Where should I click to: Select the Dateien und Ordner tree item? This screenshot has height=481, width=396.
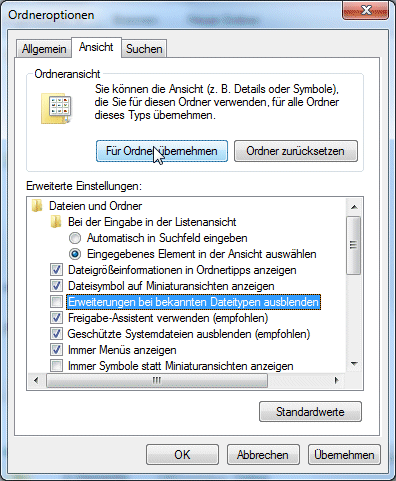pos(95,206)
